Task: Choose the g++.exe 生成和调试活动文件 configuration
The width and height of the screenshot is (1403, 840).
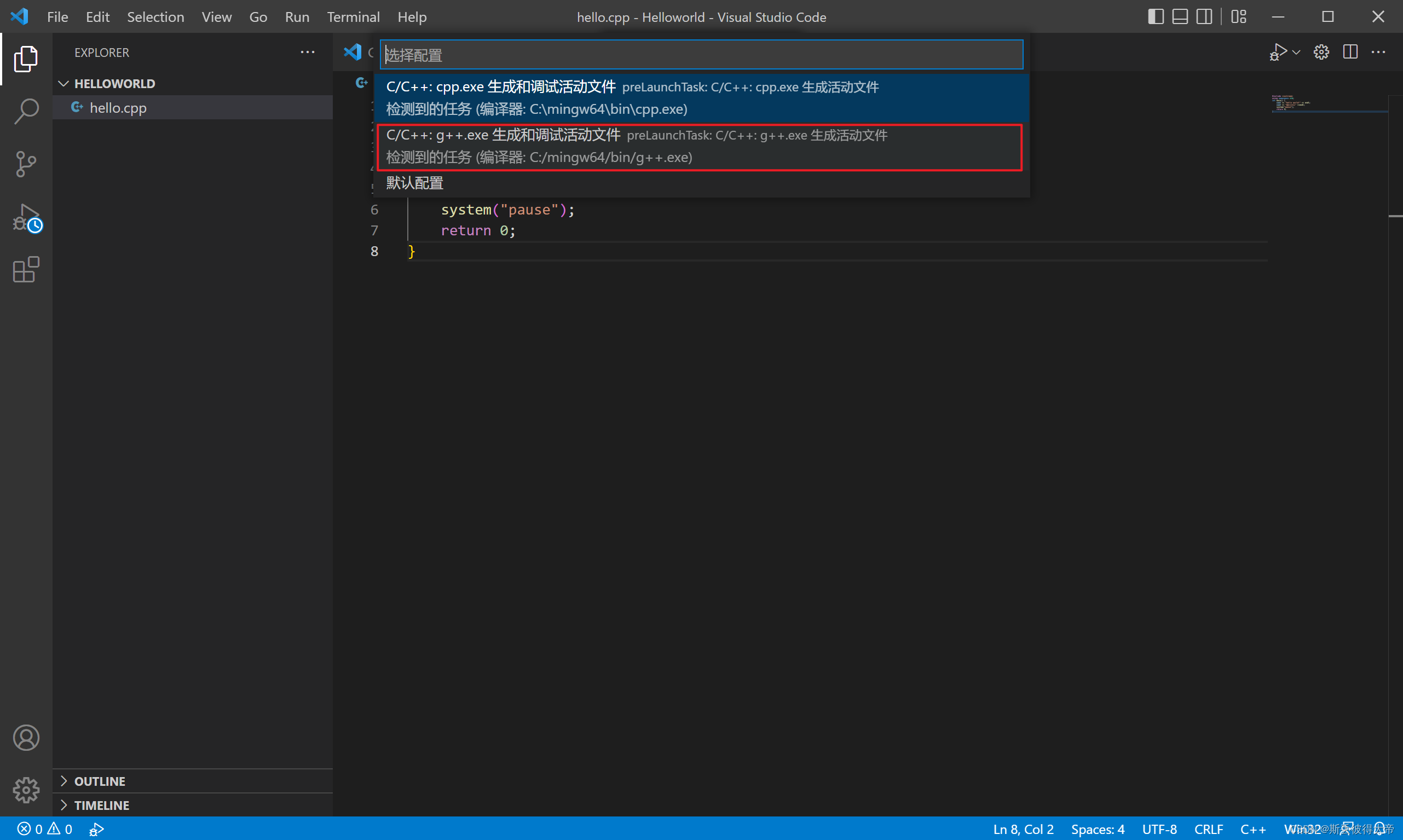Action: (x=702, y=146)
